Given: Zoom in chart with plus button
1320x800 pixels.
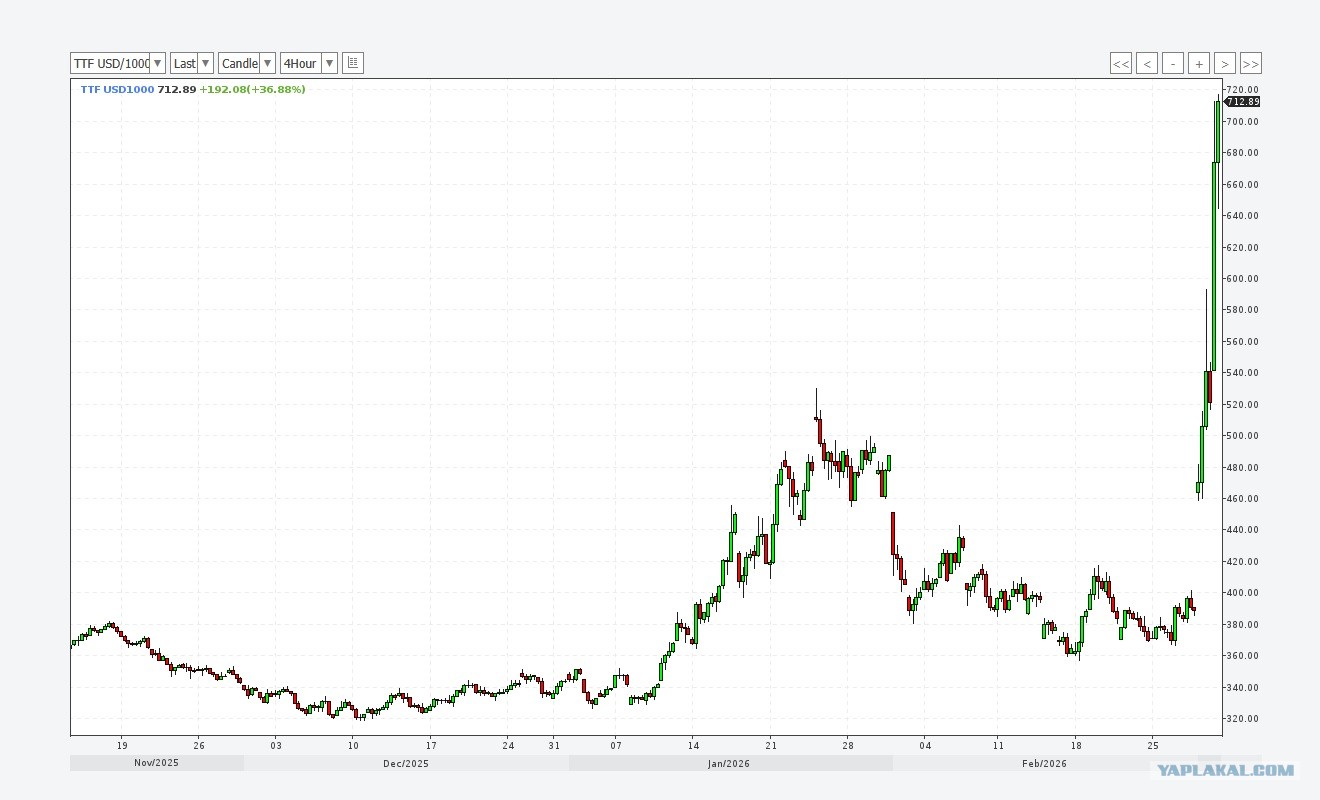Looking at the screenshot, I should coord(1199,64).
